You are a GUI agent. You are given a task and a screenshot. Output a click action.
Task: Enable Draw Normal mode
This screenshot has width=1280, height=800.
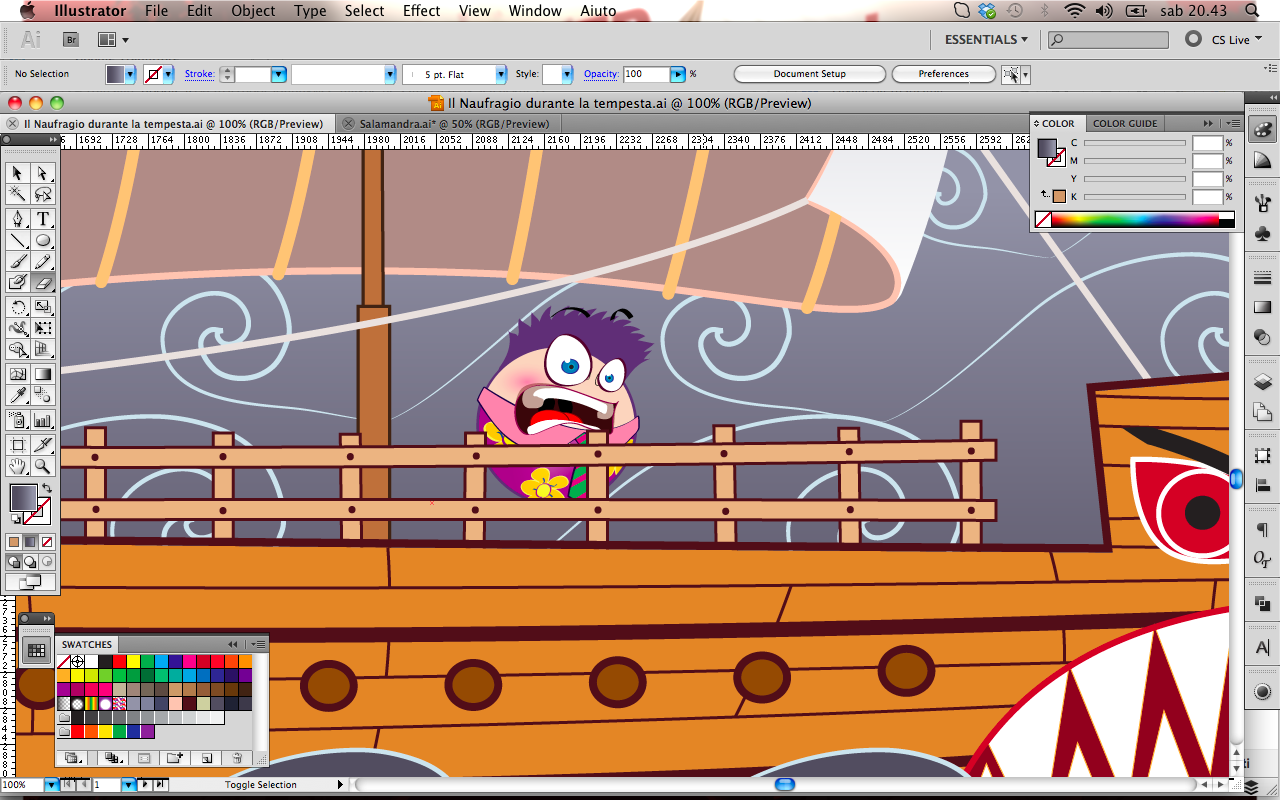(x=14, y=562)
